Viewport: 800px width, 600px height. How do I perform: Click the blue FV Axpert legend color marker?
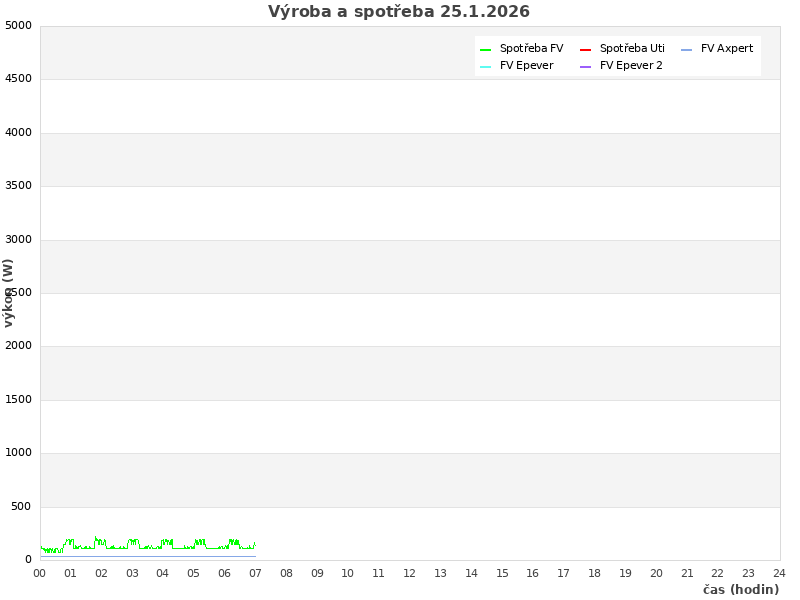pyautogui.click(x=686, y=50)
